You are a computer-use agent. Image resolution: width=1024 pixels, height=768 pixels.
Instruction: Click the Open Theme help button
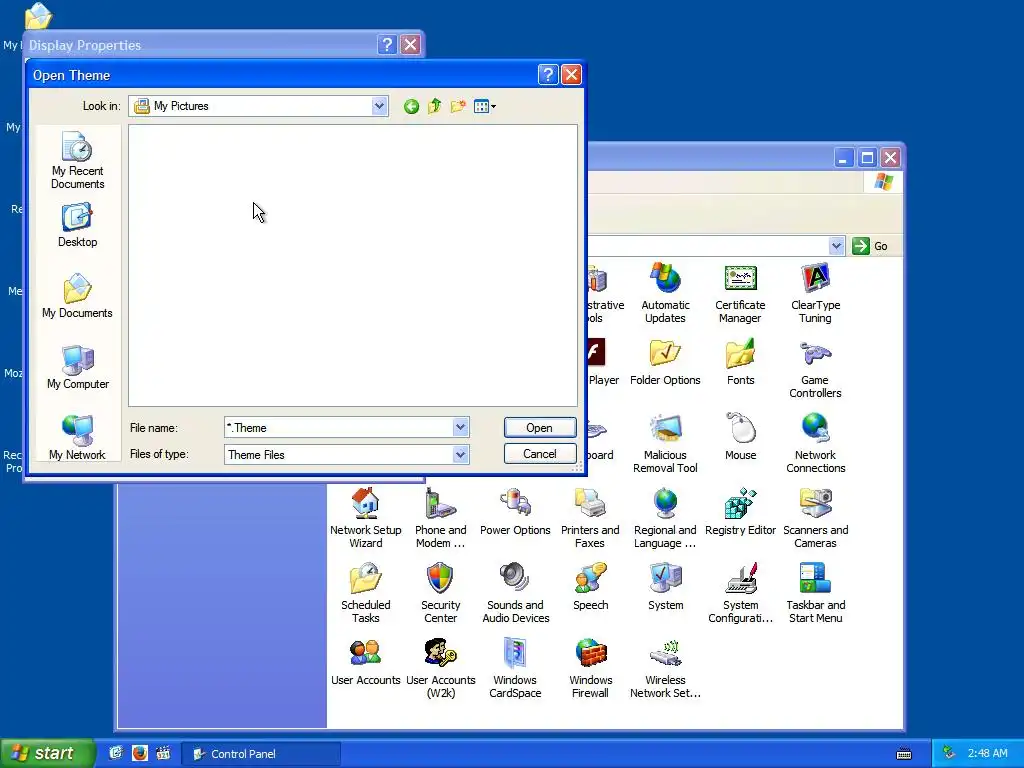(x=548, y=74)
